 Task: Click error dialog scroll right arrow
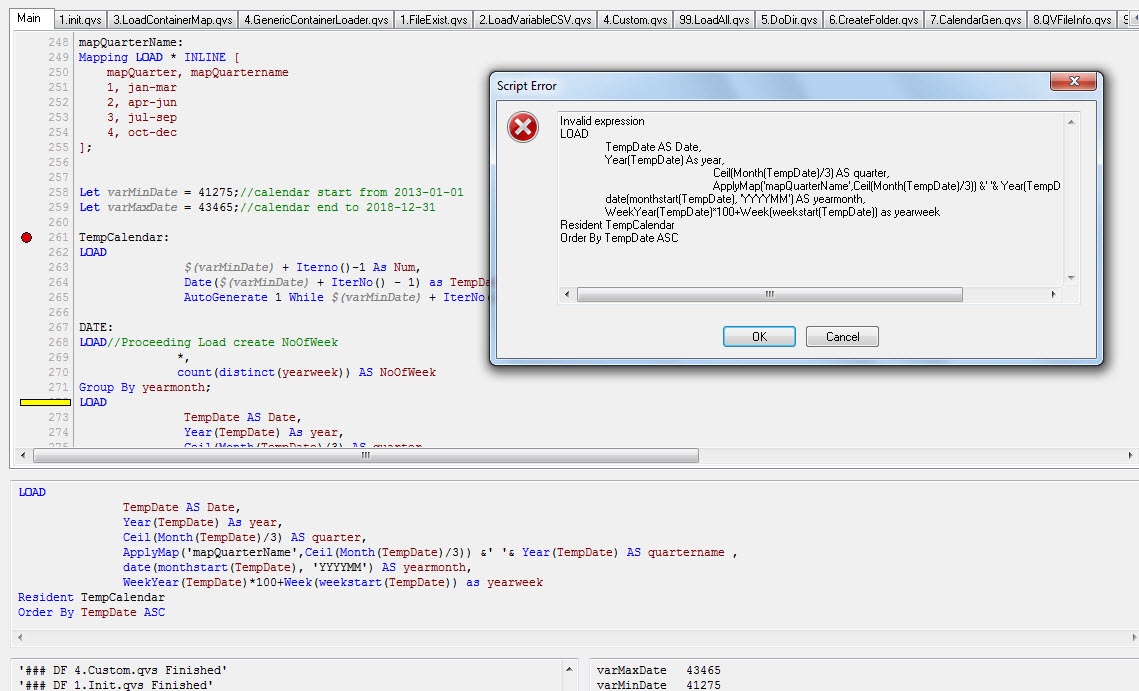click(x=1053, y=294)
